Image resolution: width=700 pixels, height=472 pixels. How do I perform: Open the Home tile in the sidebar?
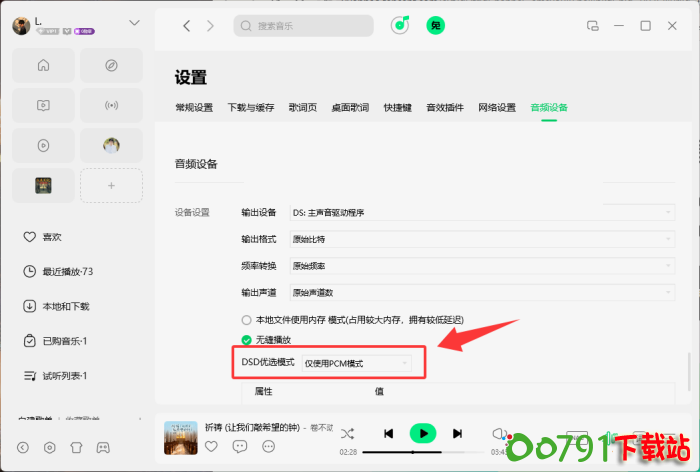(x=43, y=66)
